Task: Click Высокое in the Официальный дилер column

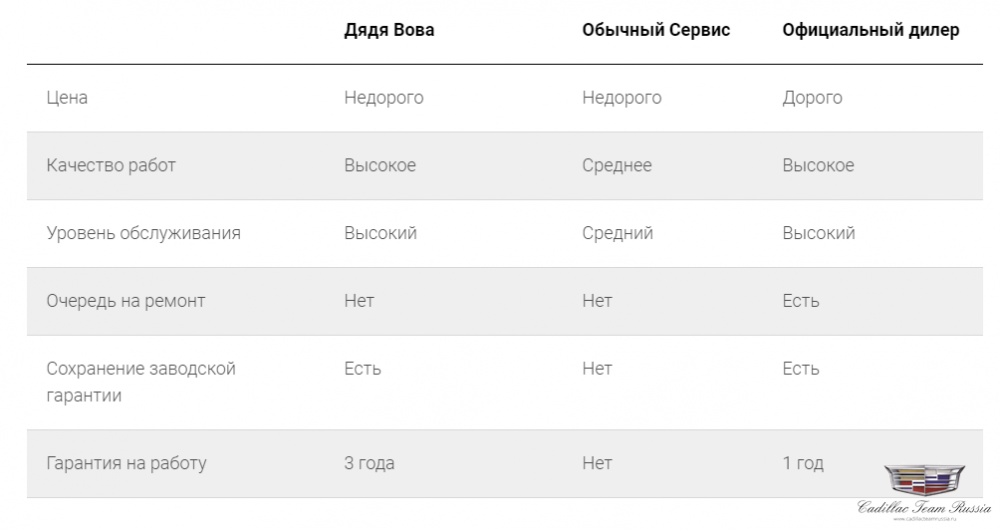Action: [818, 166]
